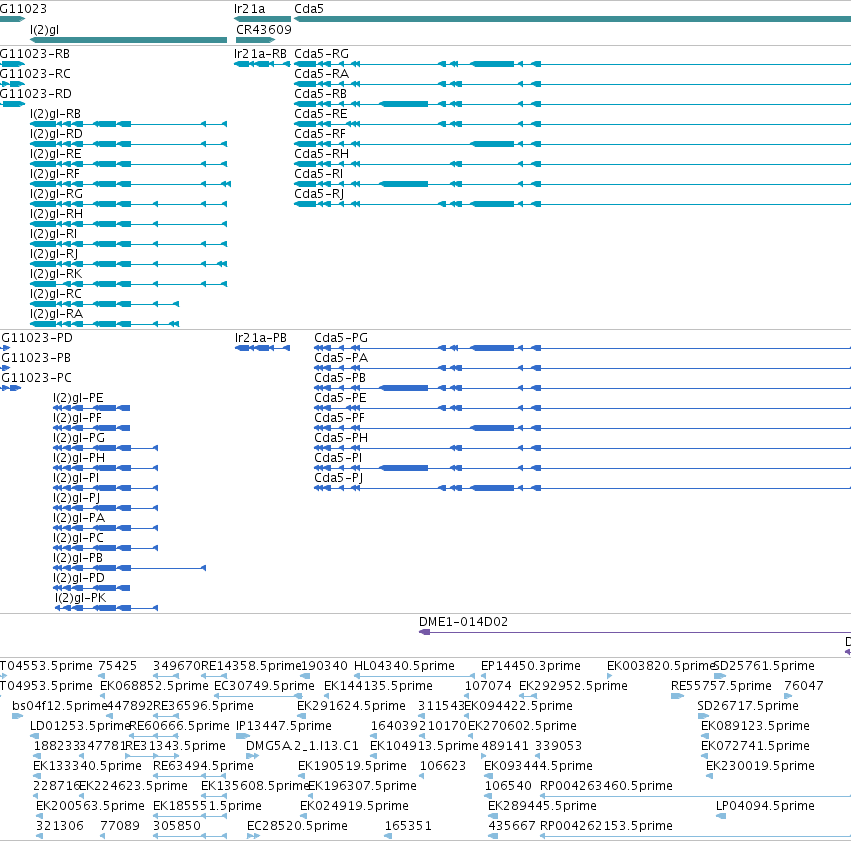Click transcript Cda5-RG
This screenshot has width=851, height=841.
[573, 64]
